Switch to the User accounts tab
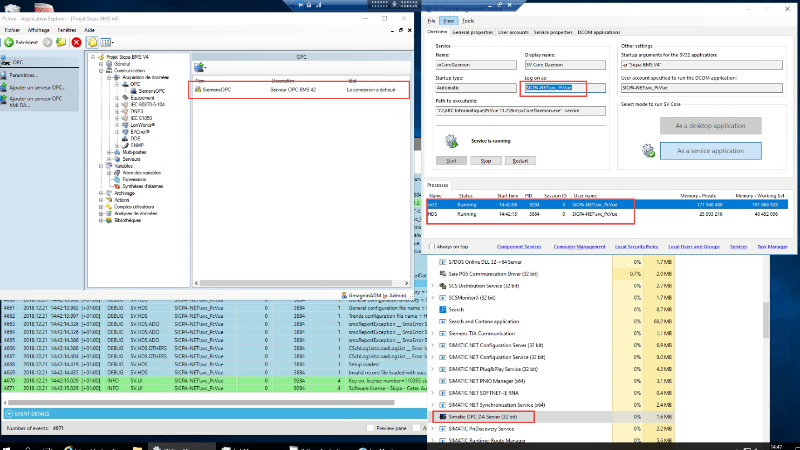 coord(513,32)
